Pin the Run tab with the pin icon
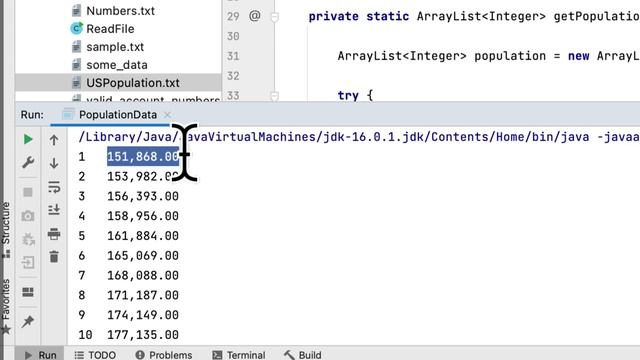640x360 pixels. point(28,321)
